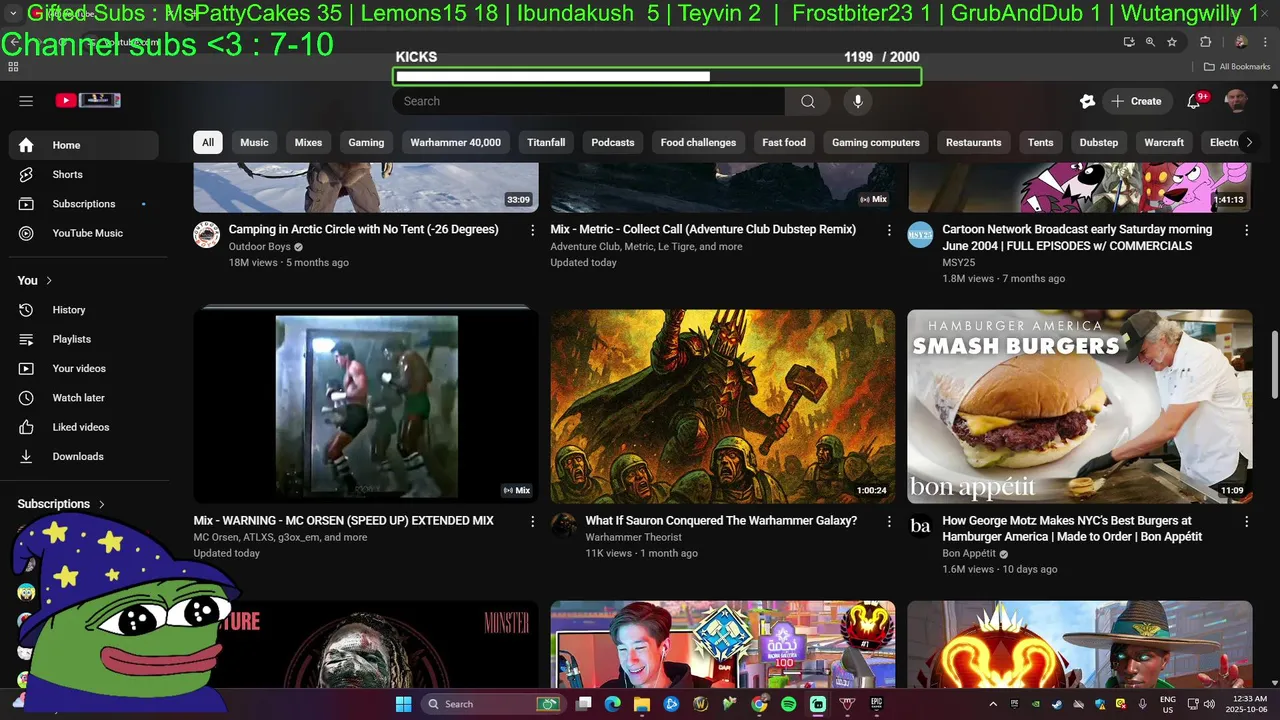Viewport: 1280px width, 720px height.
Task: Open Epic Games Launcher from taskbar
Action: pyautogui.click(x=876, y=704)
